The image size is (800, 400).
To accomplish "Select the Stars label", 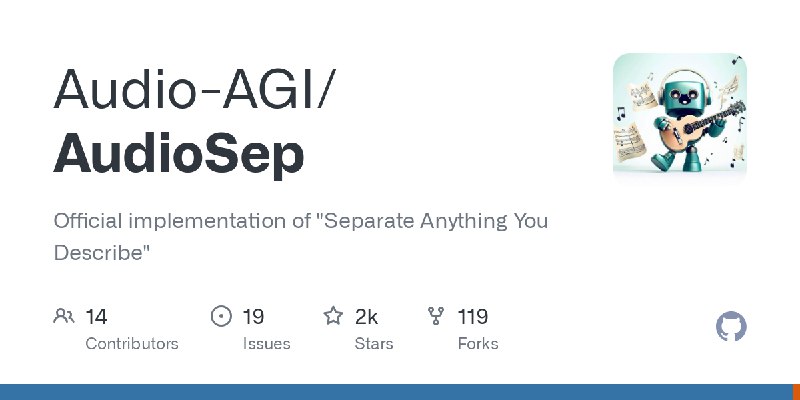I will (374, 343).
